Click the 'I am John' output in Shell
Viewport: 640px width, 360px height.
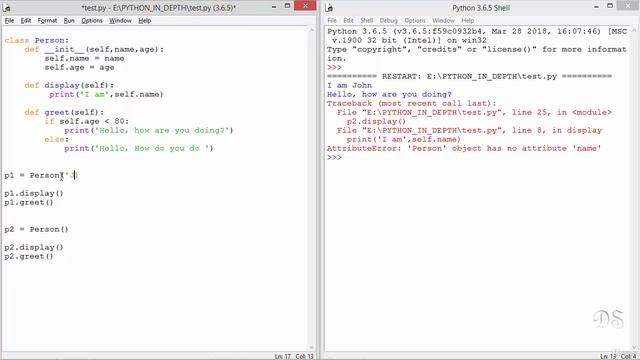point(349,85)
